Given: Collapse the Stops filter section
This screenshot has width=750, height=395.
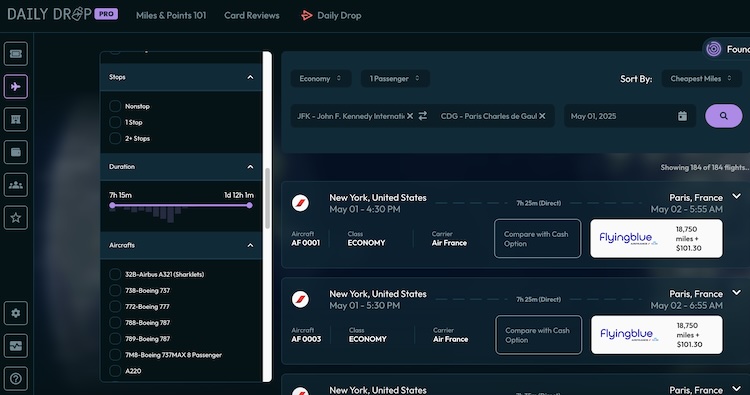Looking at the screenshot, I should tap(250, 77).
